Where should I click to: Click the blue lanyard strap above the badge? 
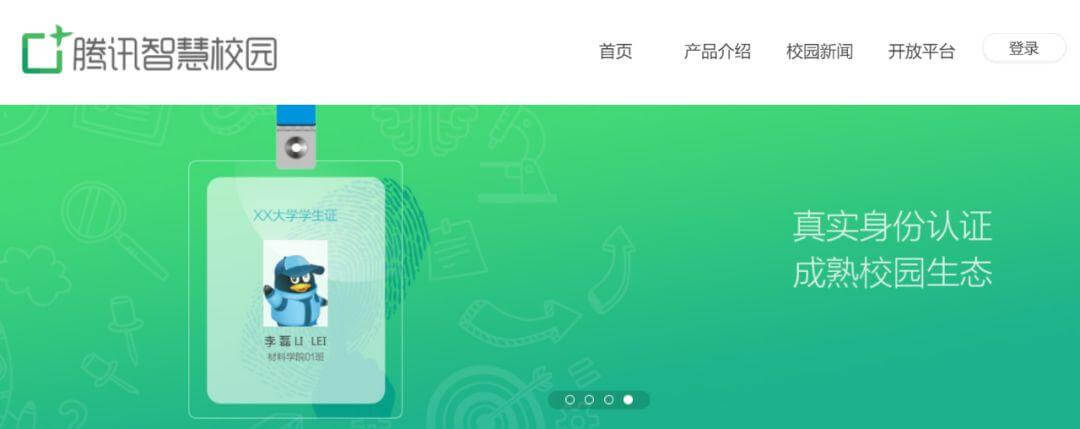(296, 116)
